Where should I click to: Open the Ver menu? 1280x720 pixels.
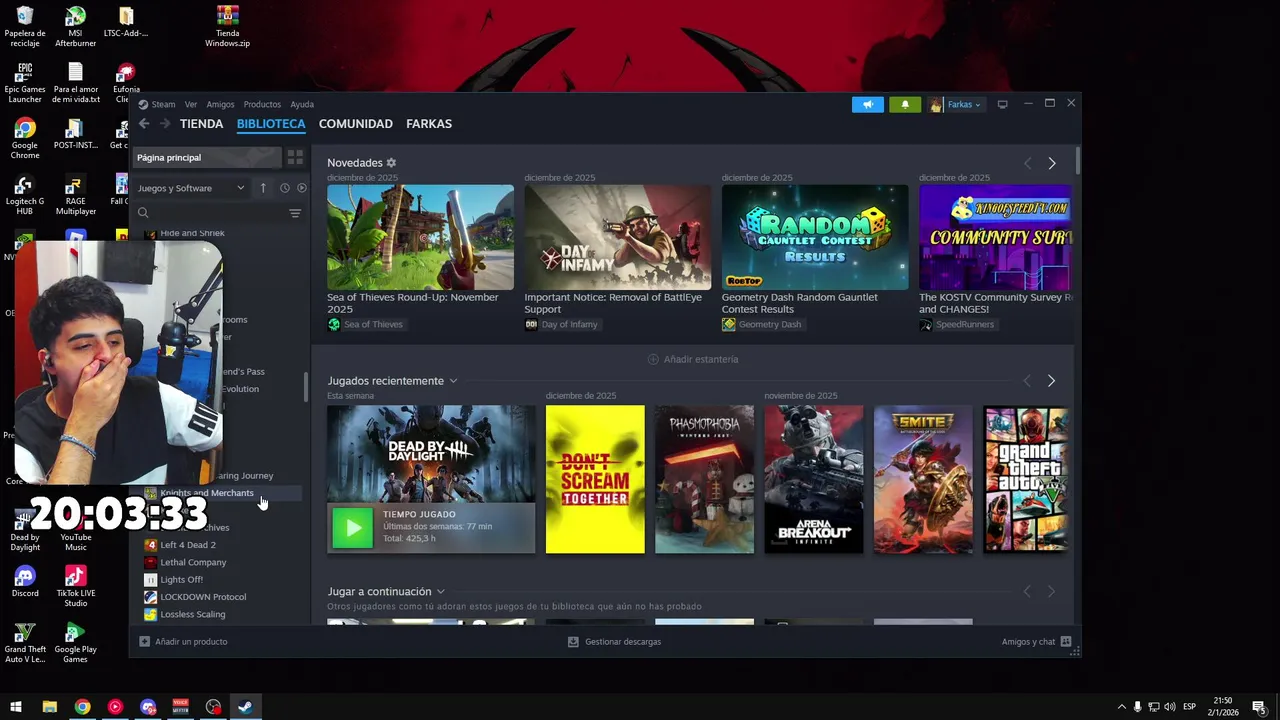pos(191,104)
